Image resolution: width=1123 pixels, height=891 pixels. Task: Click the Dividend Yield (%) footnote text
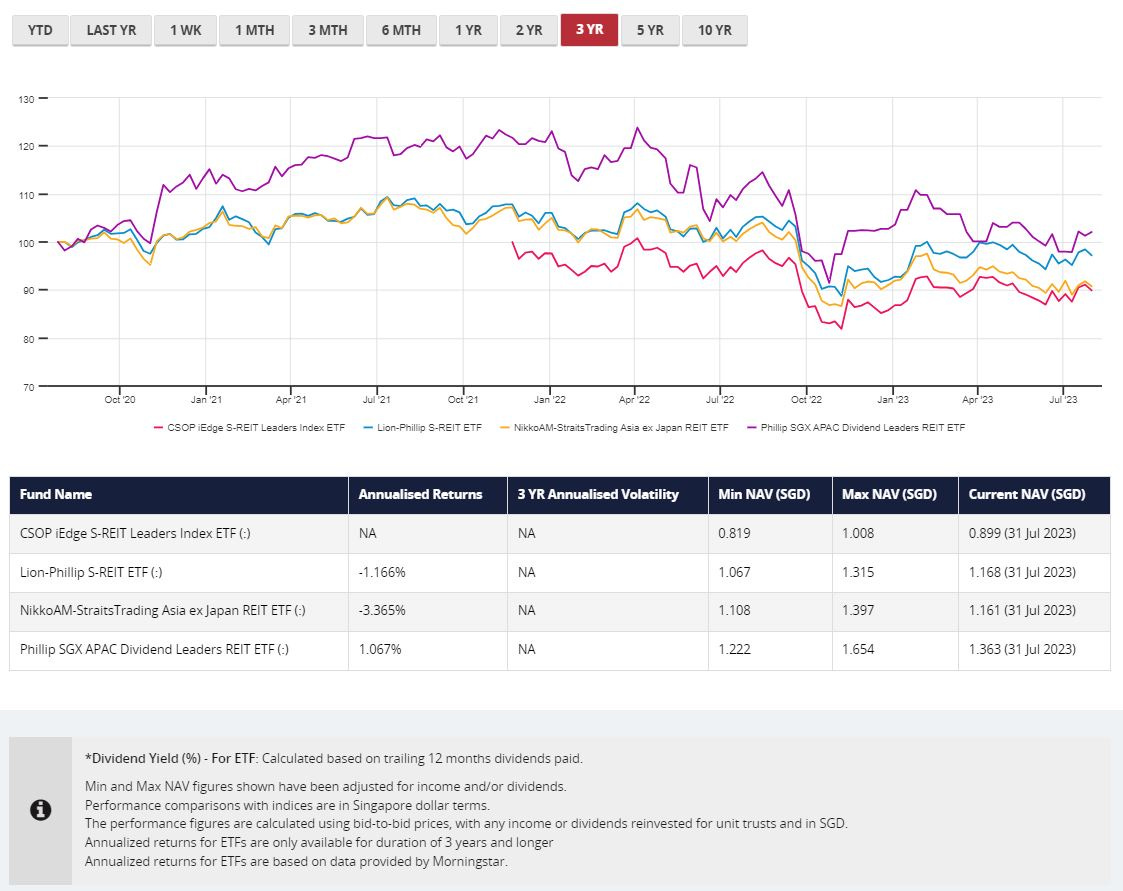pyautogui.click(x=334, y=758)
